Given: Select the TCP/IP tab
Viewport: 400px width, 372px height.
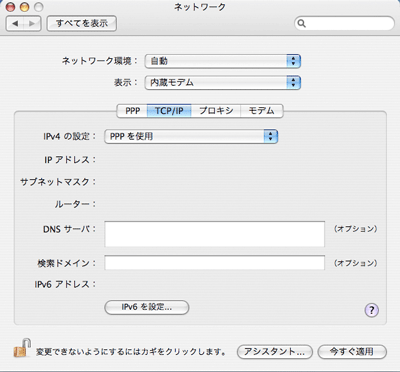Looking at the screenshot, I should pyautogui.click(x=169, y=111).
